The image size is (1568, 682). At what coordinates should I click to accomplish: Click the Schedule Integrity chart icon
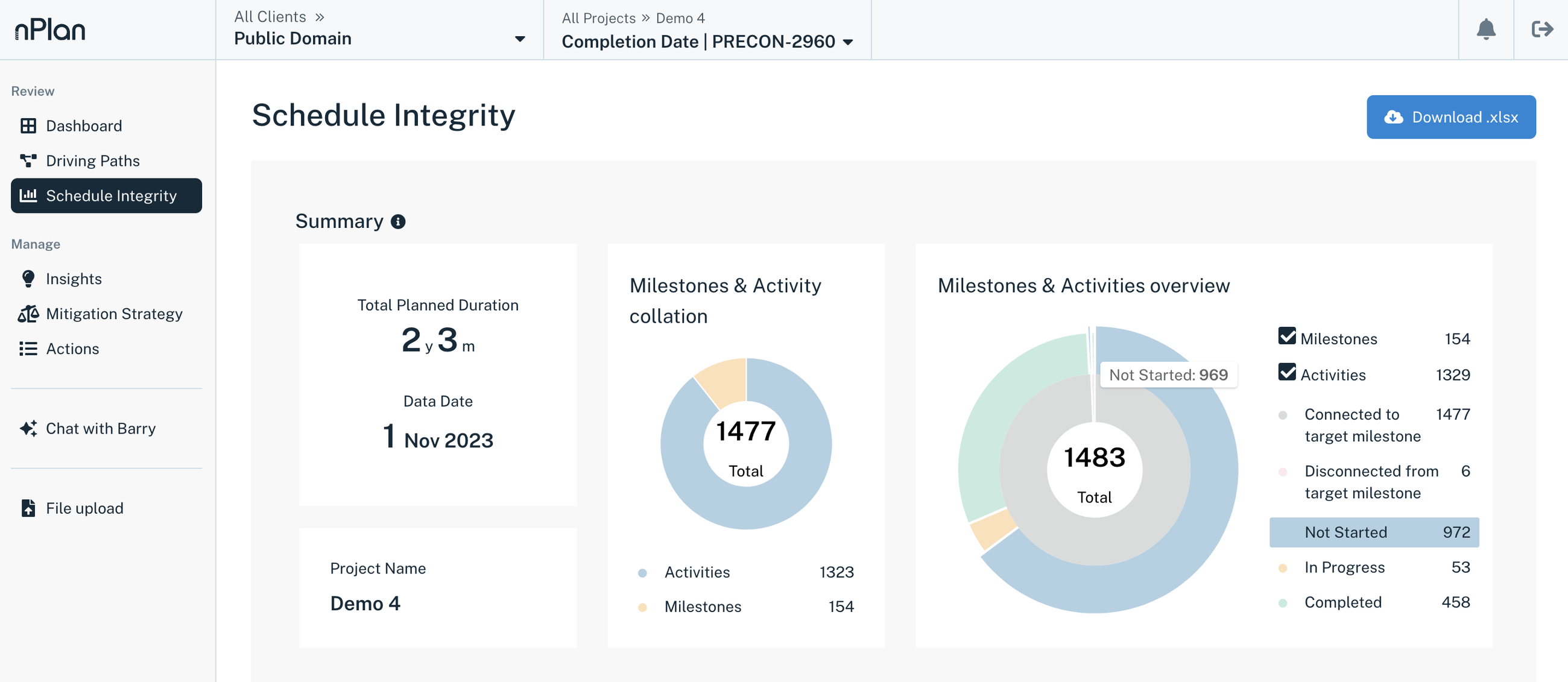(x=28, y=195)
